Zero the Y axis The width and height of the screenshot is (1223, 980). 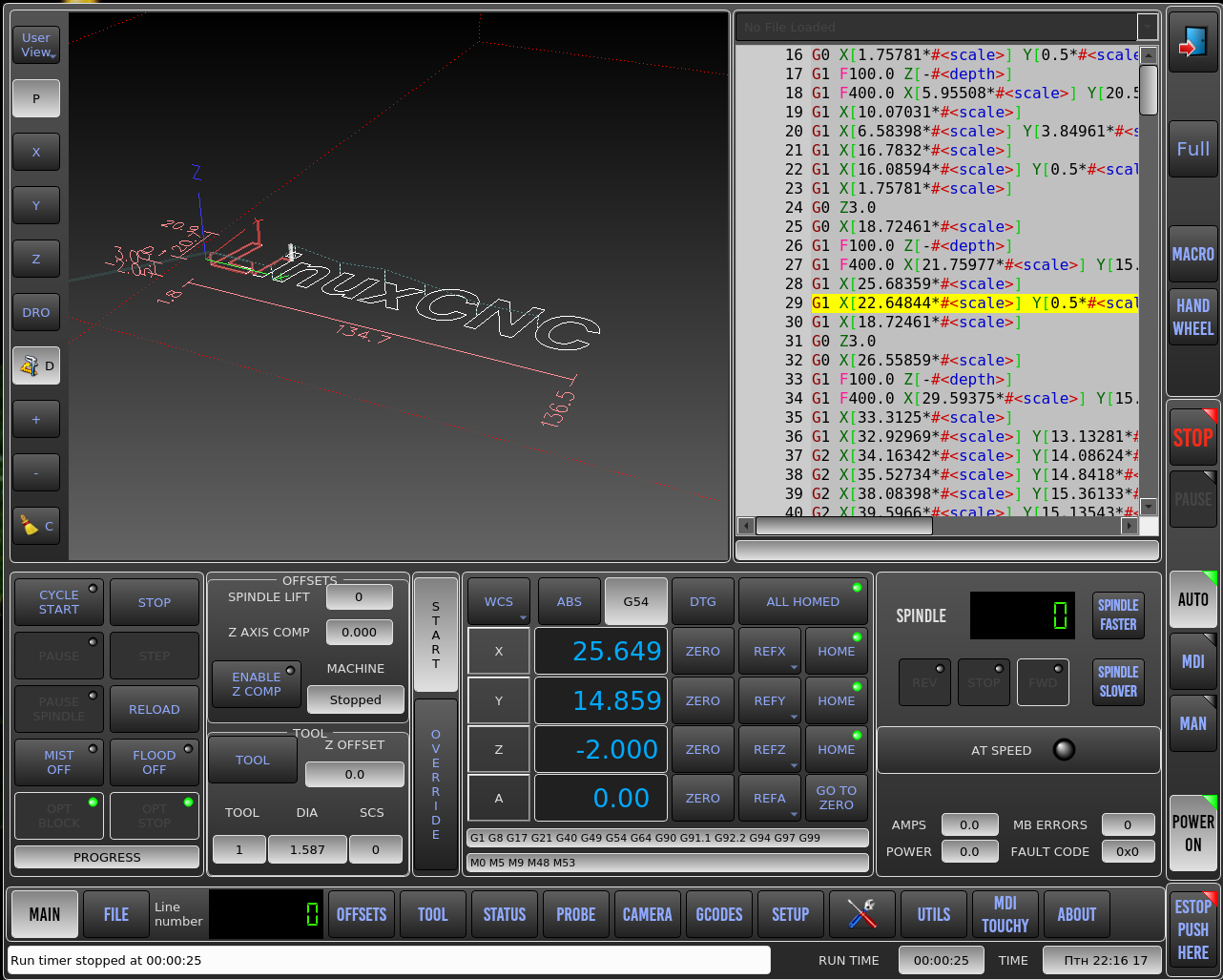click(703, 700)
